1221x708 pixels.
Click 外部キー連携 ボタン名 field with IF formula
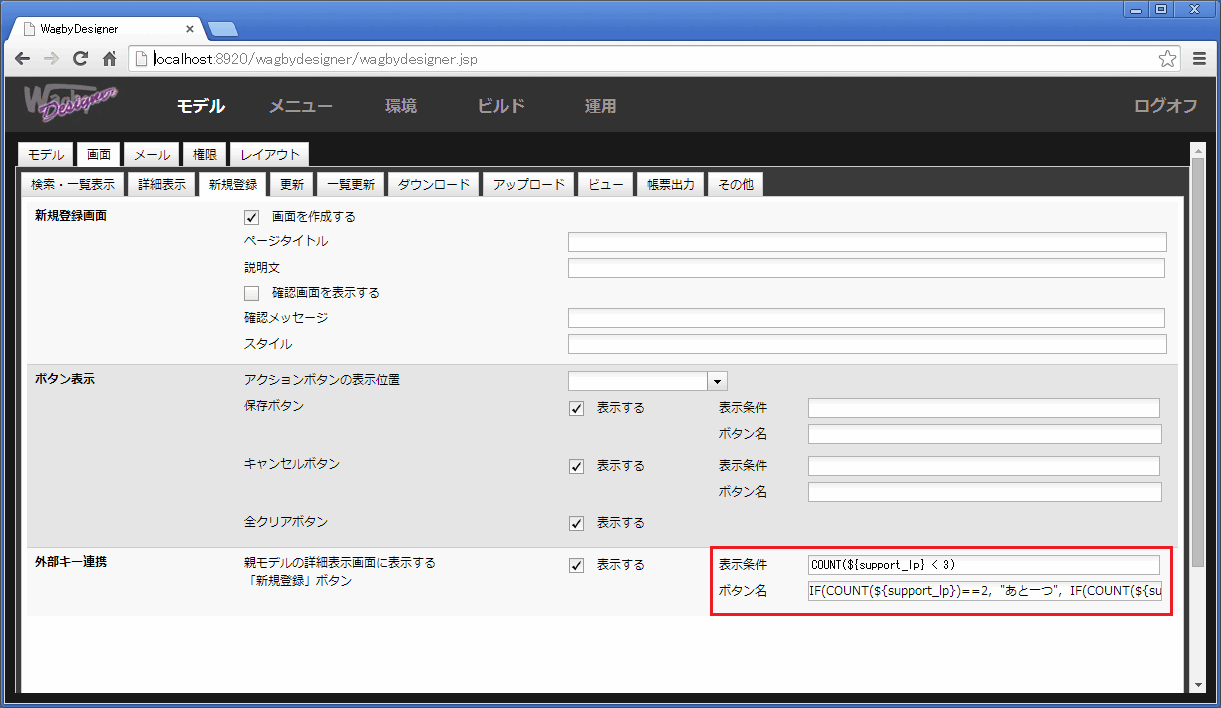(x=985, y=591)
